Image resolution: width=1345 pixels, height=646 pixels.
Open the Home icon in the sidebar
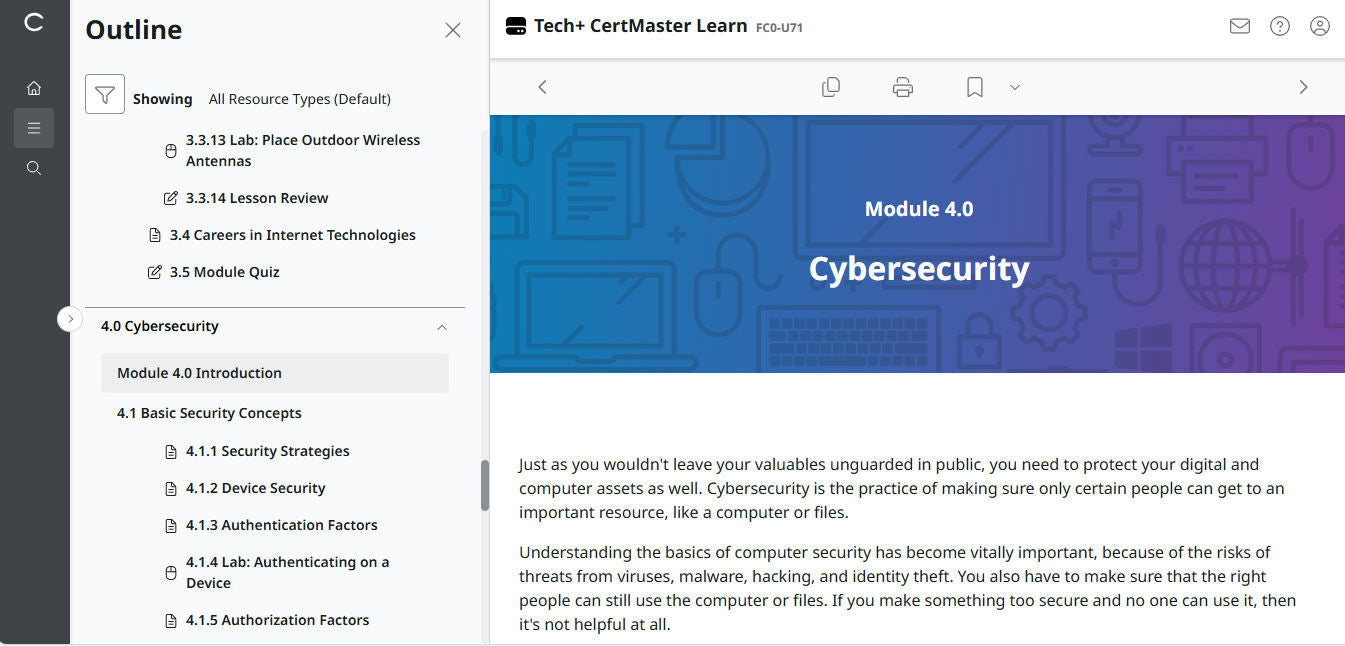[x=33, y=87]
